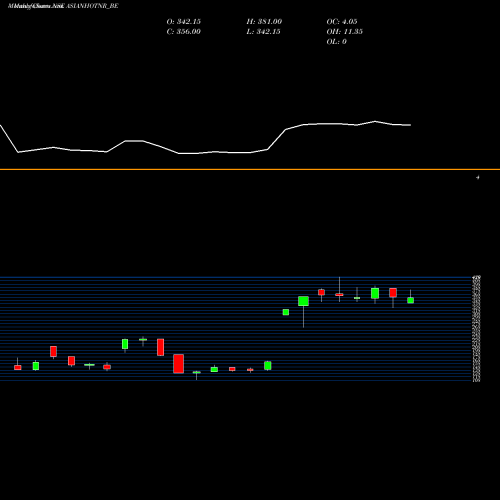Select the high value H: 381.00
500x500 pixels.
[x=264, y=22]
